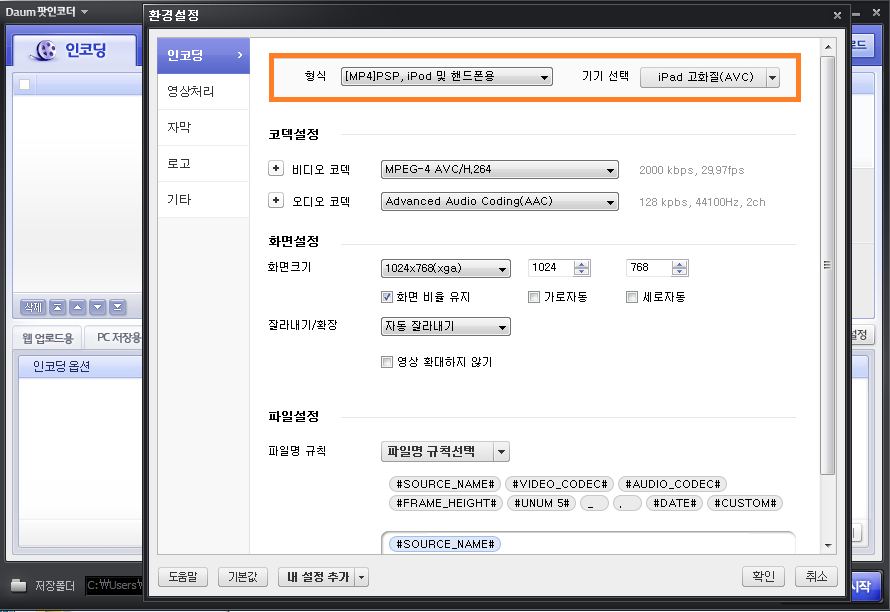
Task: Open the 잘라내기/확장 dropdown
Action: pyautogui.click(x=445, y=327)
